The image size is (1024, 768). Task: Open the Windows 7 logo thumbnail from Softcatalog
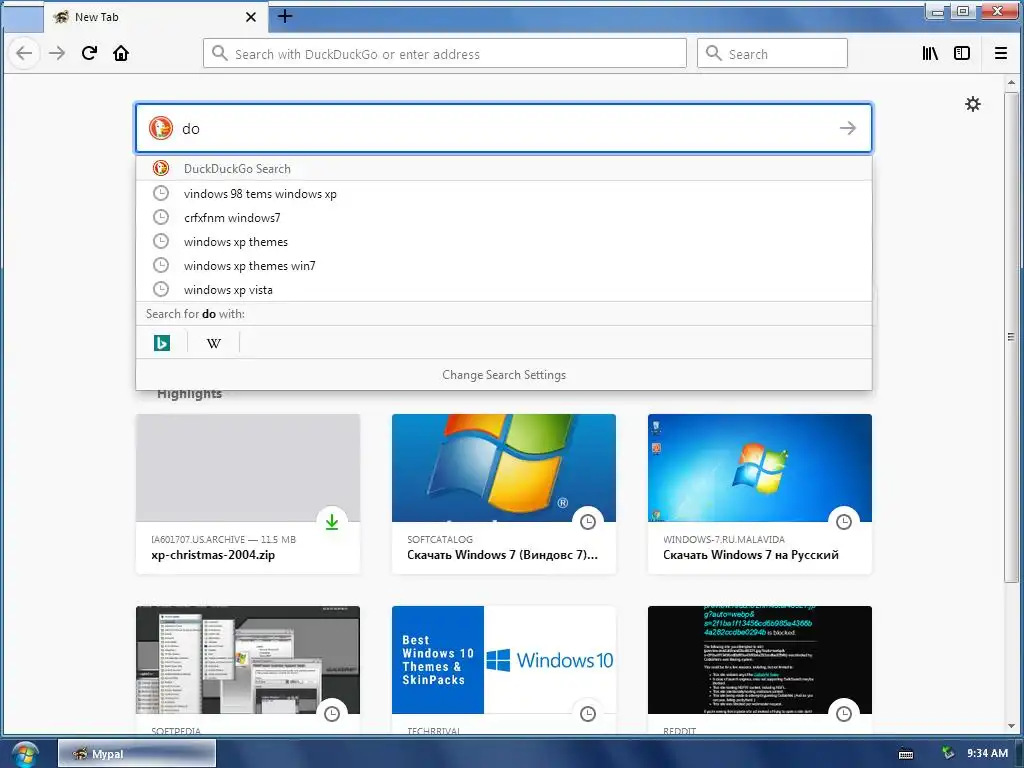coord(504,468)
